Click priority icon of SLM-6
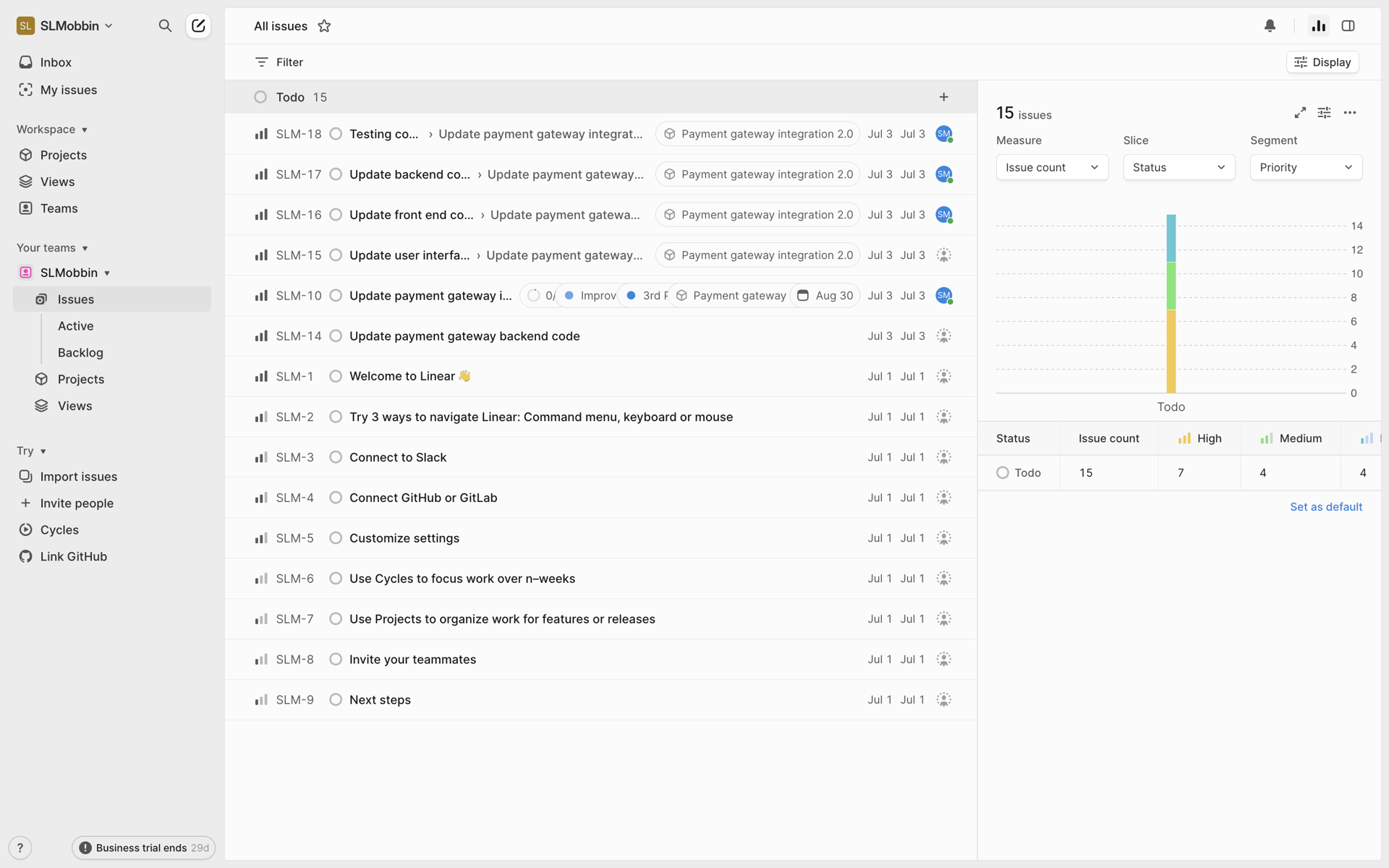 click(x=261, y=579)
